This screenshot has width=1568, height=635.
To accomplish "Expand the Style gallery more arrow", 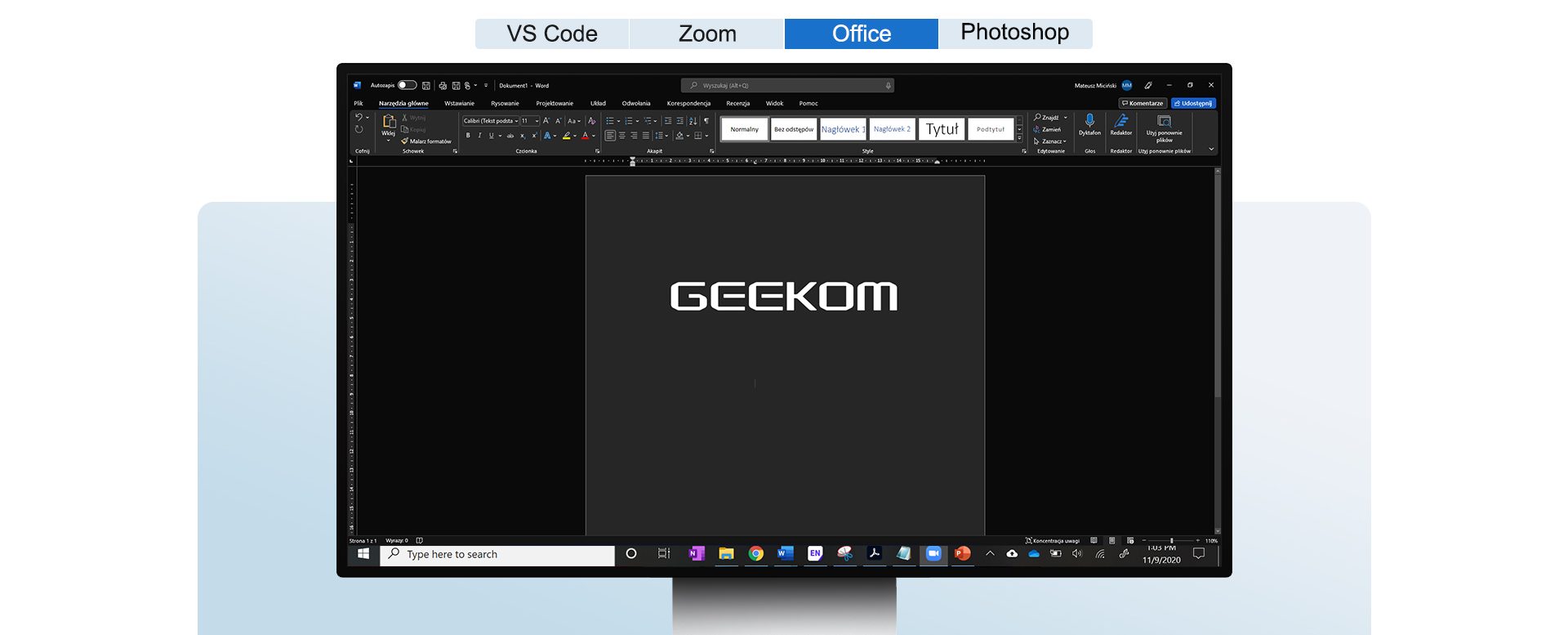I will tap(1019, 137).
